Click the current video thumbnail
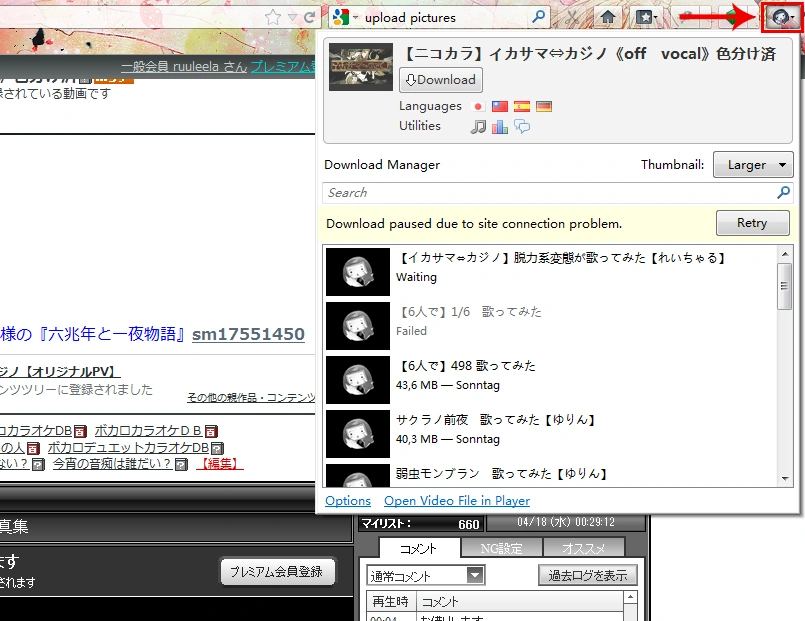805x621 pixels. (x=361, y=67)
